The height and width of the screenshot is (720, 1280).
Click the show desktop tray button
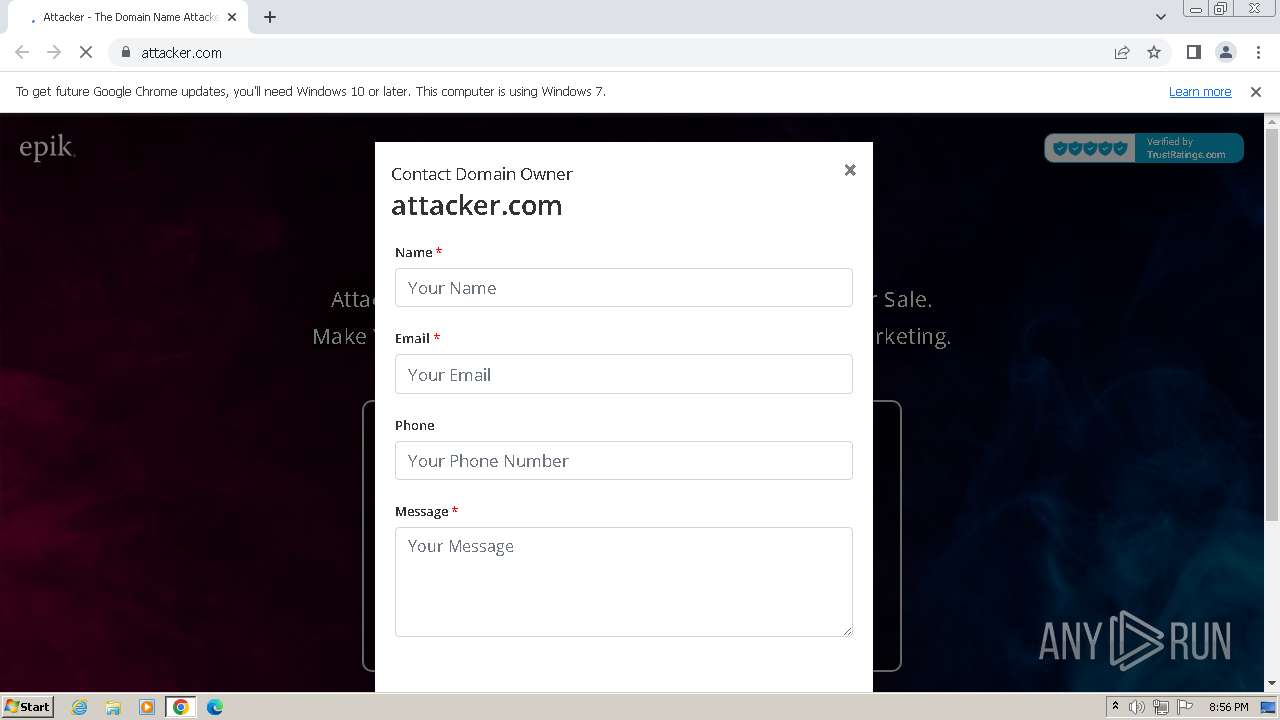click(x=1268, y=707)
